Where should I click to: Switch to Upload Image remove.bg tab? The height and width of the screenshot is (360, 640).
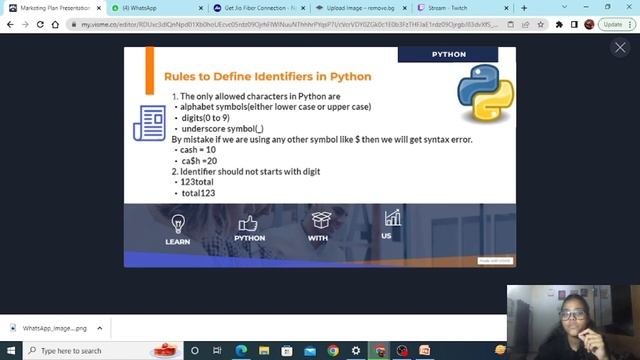click(361, 8)
